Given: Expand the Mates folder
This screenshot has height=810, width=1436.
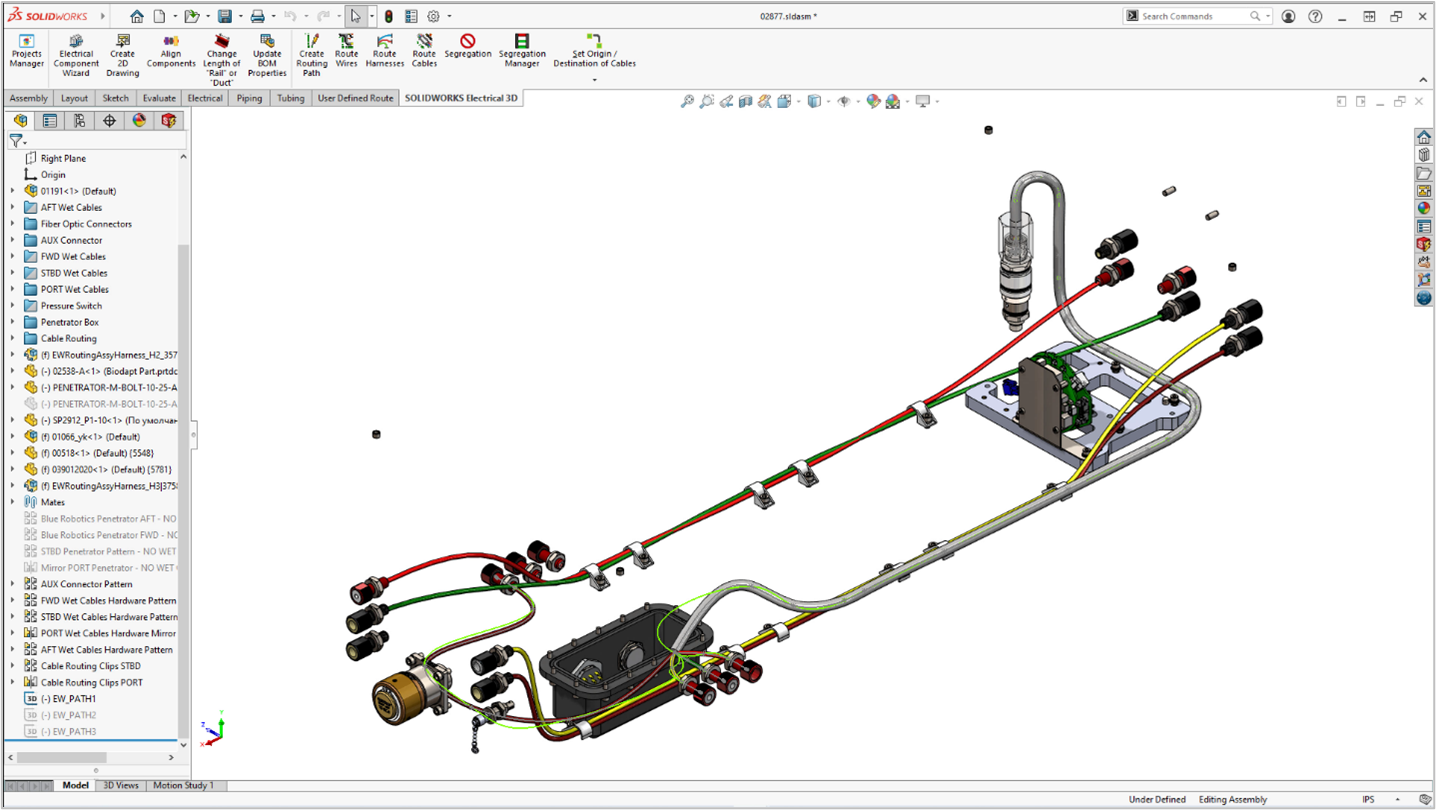Looking at the screenshot, I should coord(10,501).
